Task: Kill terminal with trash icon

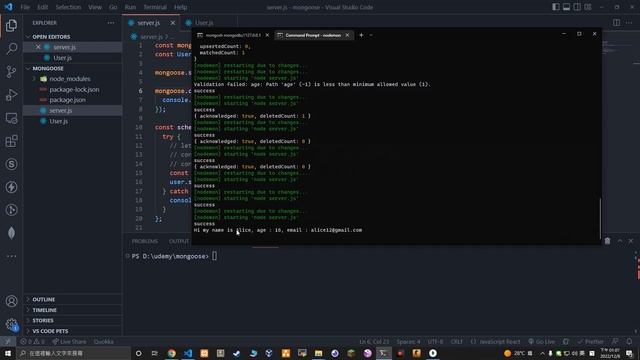Action: tap(607, 241)
